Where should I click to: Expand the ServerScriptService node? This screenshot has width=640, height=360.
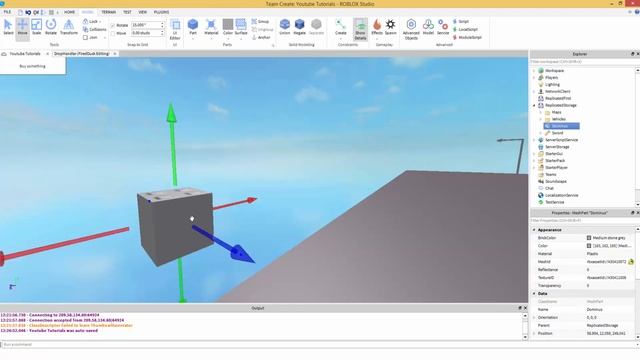pos(534,140)
